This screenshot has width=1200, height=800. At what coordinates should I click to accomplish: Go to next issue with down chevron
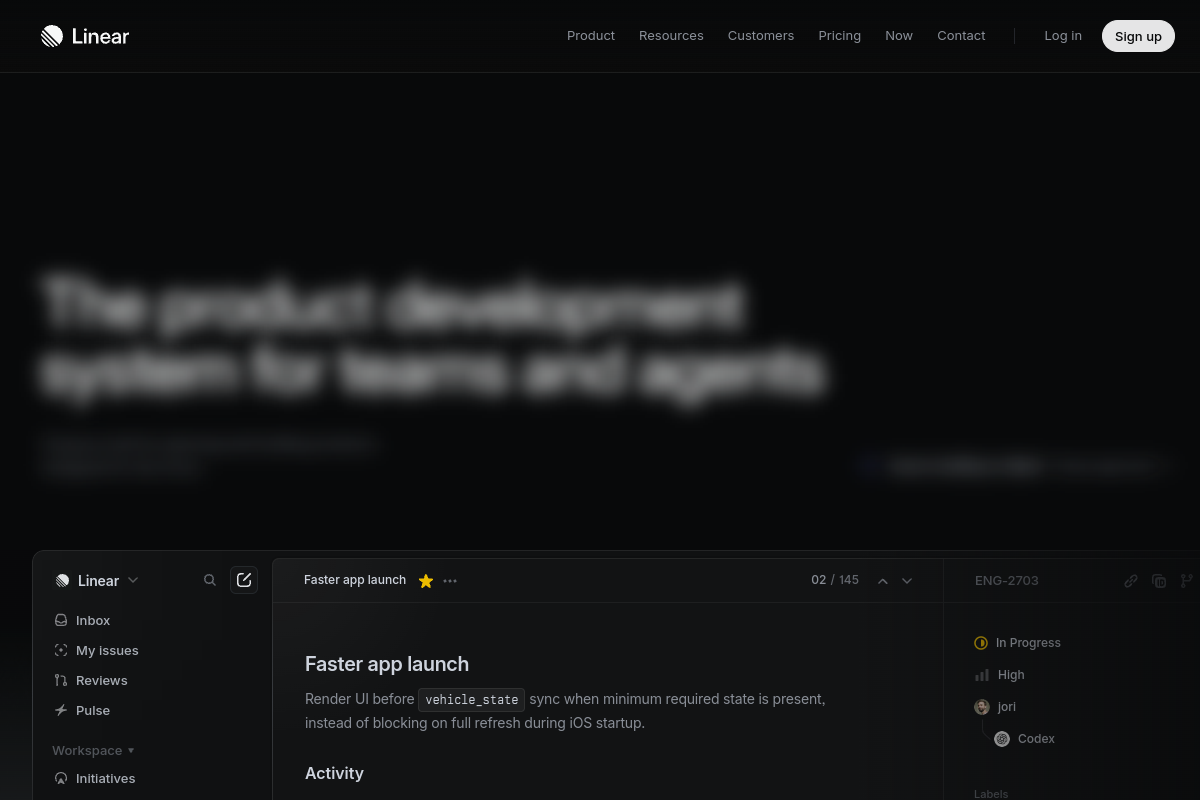coord(907,580)
